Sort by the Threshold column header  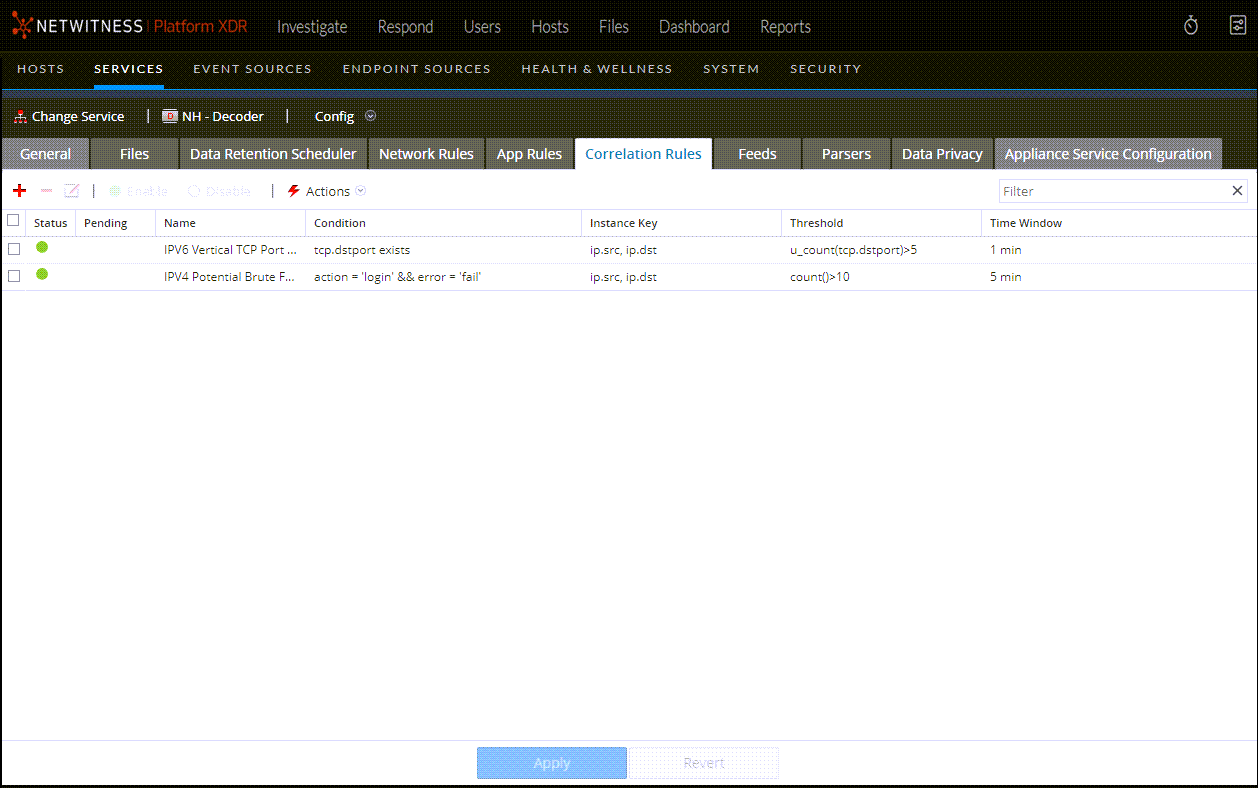[x=817, y=223]
